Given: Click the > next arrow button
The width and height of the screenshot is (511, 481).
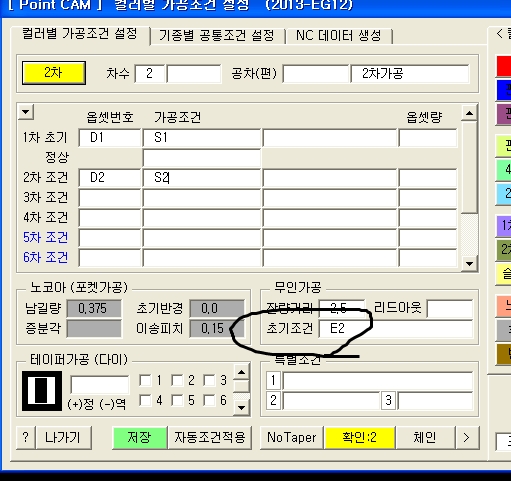Looking at the screenshot, I should coord(467,437).
